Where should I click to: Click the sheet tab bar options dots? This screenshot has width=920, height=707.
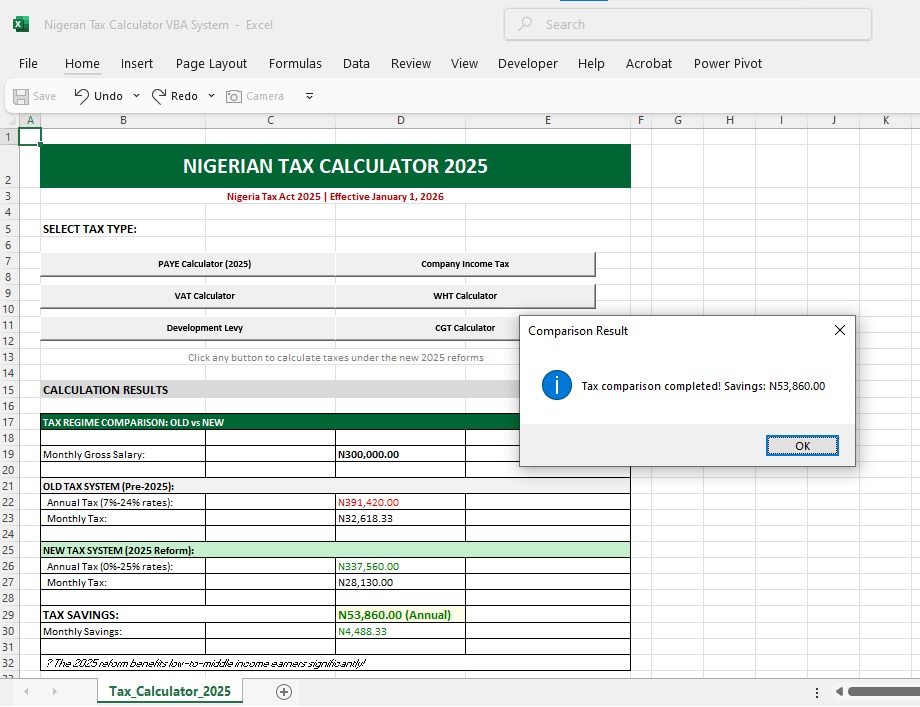tap(817, 693)
